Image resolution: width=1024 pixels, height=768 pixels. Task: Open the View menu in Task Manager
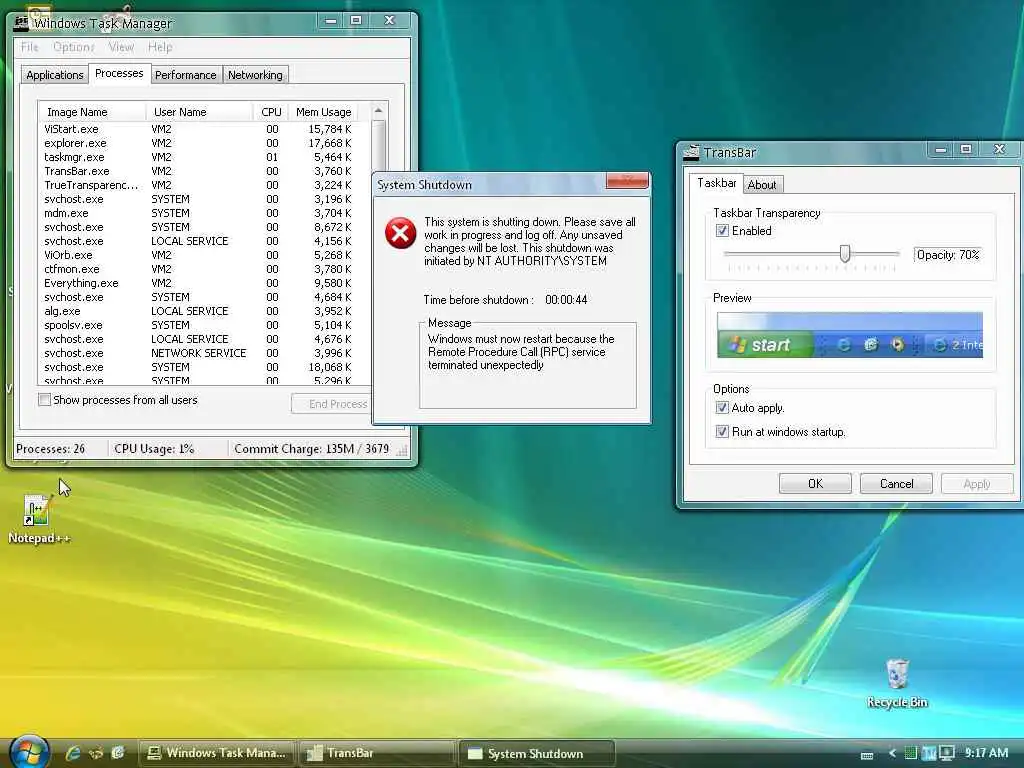click(x=121, y=47)
